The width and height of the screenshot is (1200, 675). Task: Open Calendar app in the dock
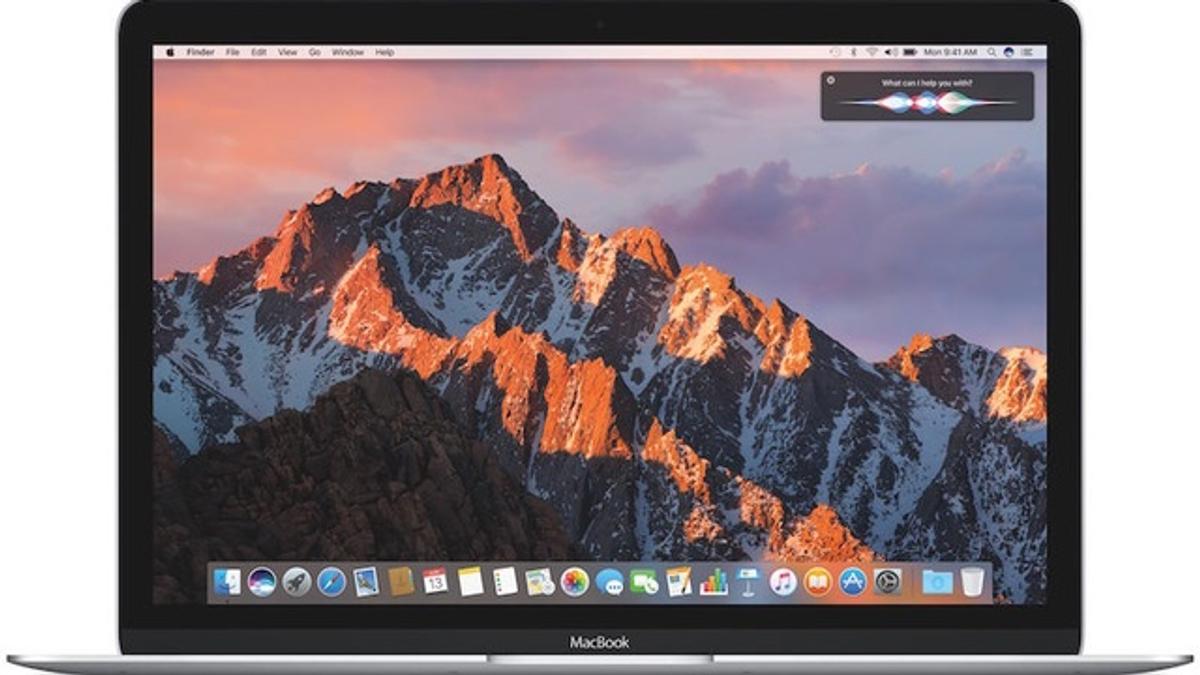435,581
